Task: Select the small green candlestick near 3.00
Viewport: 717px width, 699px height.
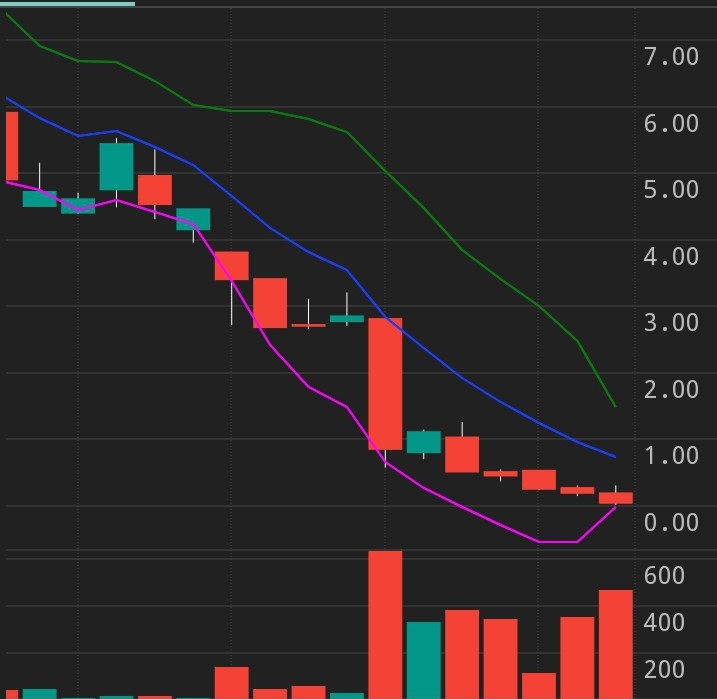Action: tap(347, 318)
